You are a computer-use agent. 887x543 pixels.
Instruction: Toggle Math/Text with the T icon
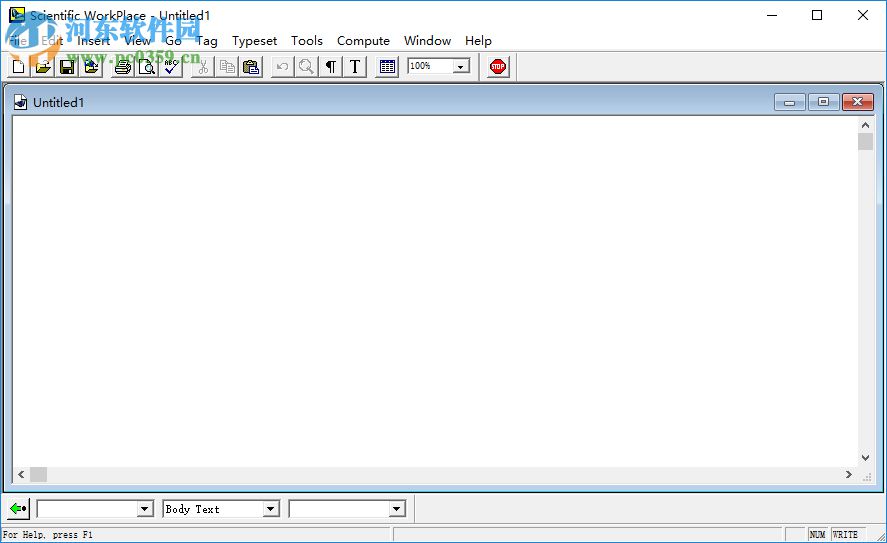[355, 67]
